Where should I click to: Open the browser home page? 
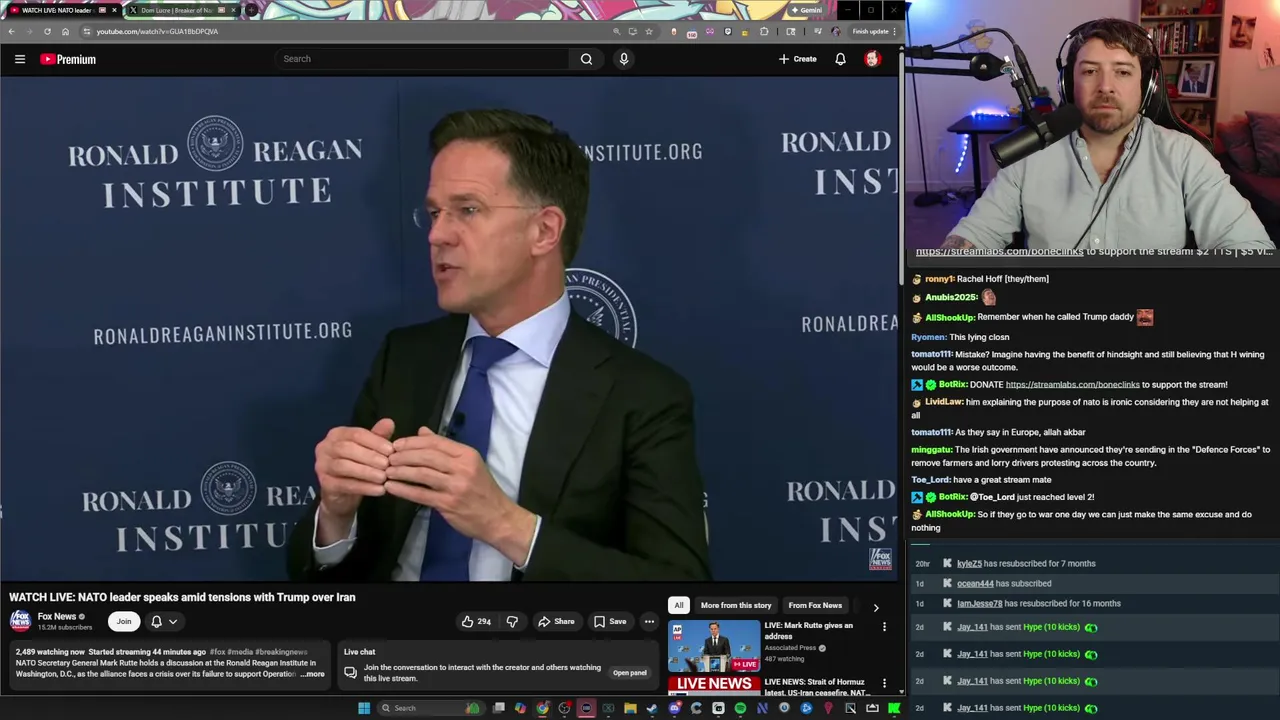[65, 31]
